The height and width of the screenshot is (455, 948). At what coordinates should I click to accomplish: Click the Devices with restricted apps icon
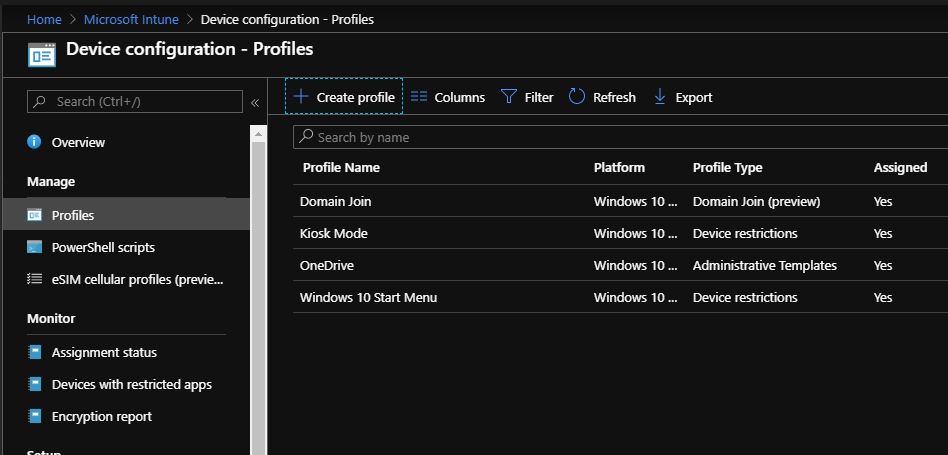coord(35,384)
